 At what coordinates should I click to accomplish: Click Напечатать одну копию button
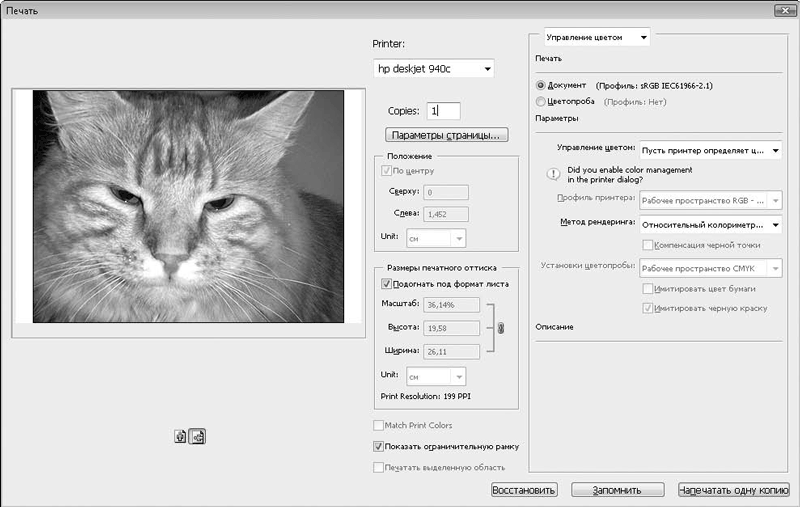[733, 490]
